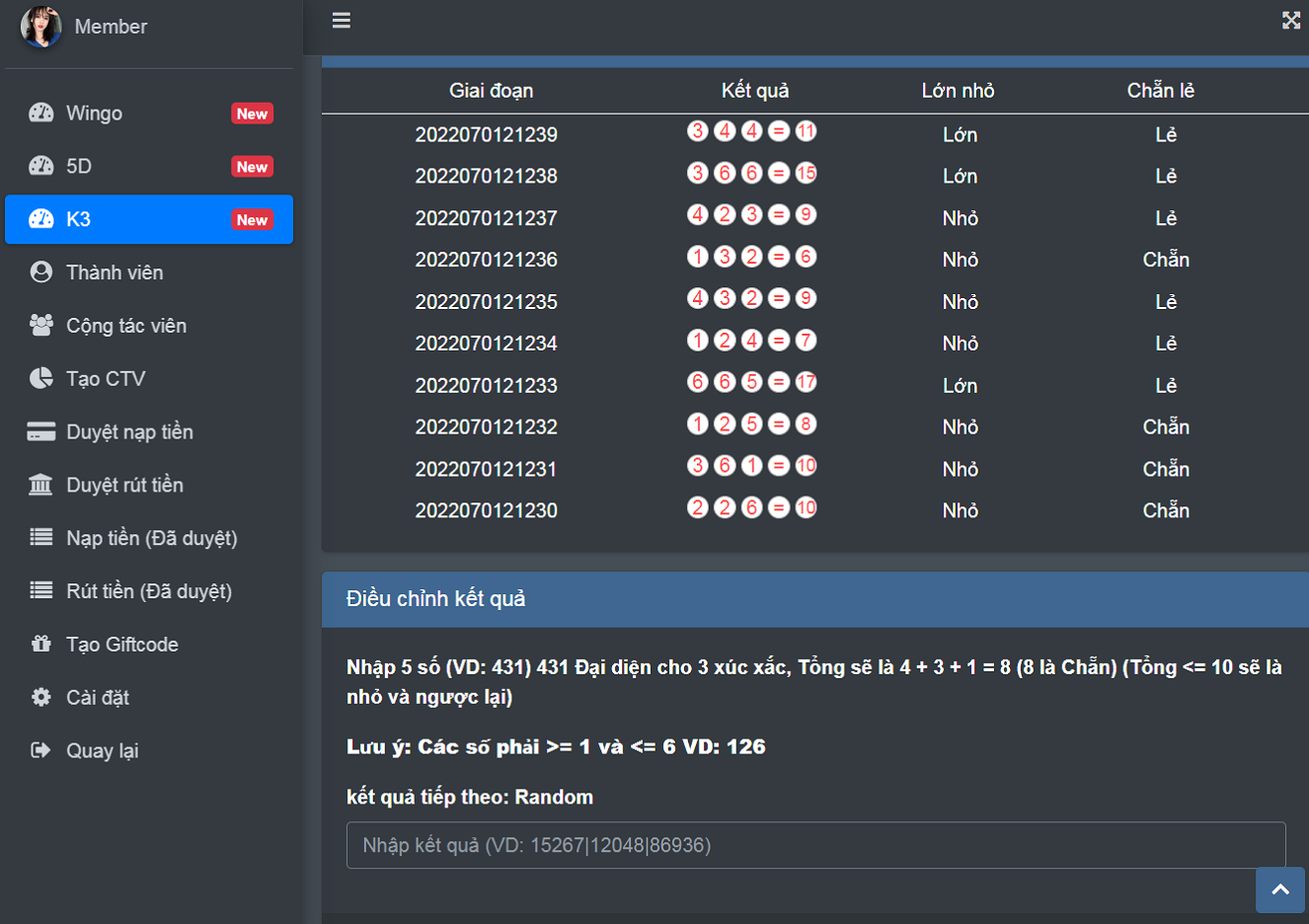
Task: Click the Duyệt nạp tiền card icon
Action: pyautogui.click(x=41, y=432)
